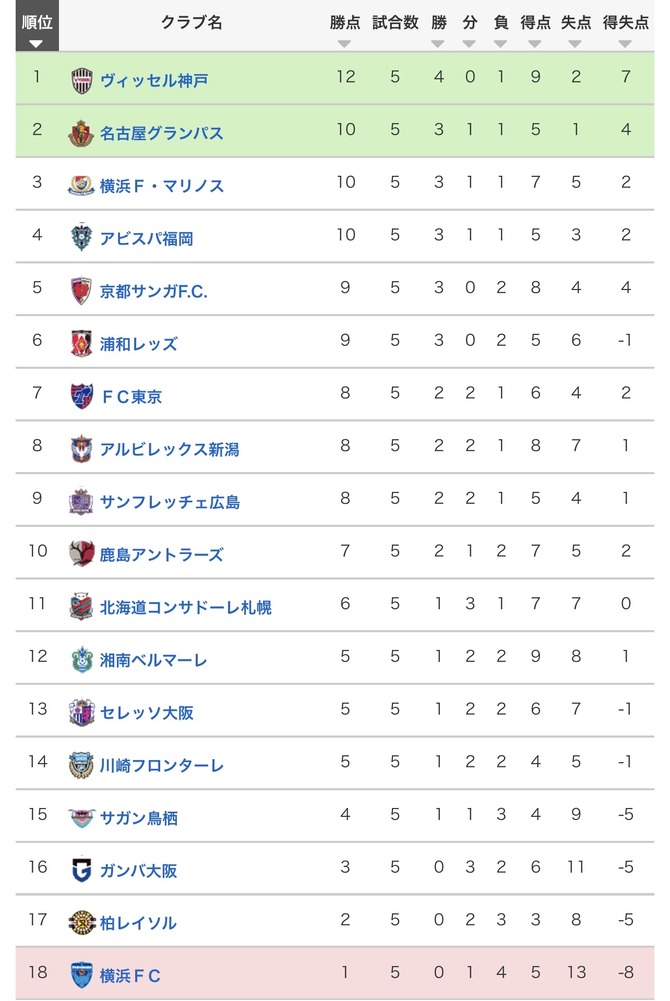670x1001 pixels.
Task: Open the 京都サンガF.C. team link
Action: point(154,291)
